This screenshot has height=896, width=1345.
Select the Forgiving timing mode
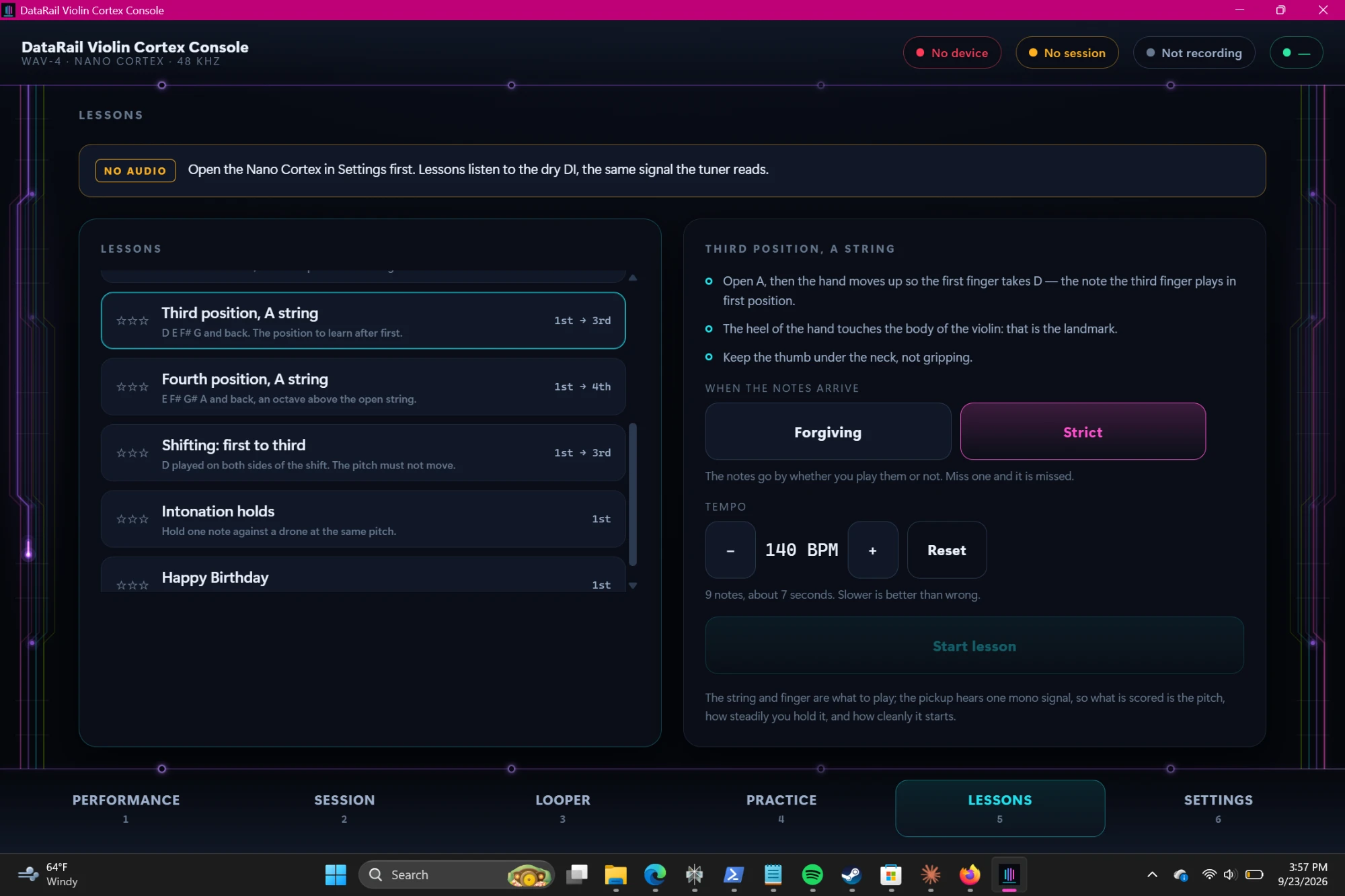[827, 432]
